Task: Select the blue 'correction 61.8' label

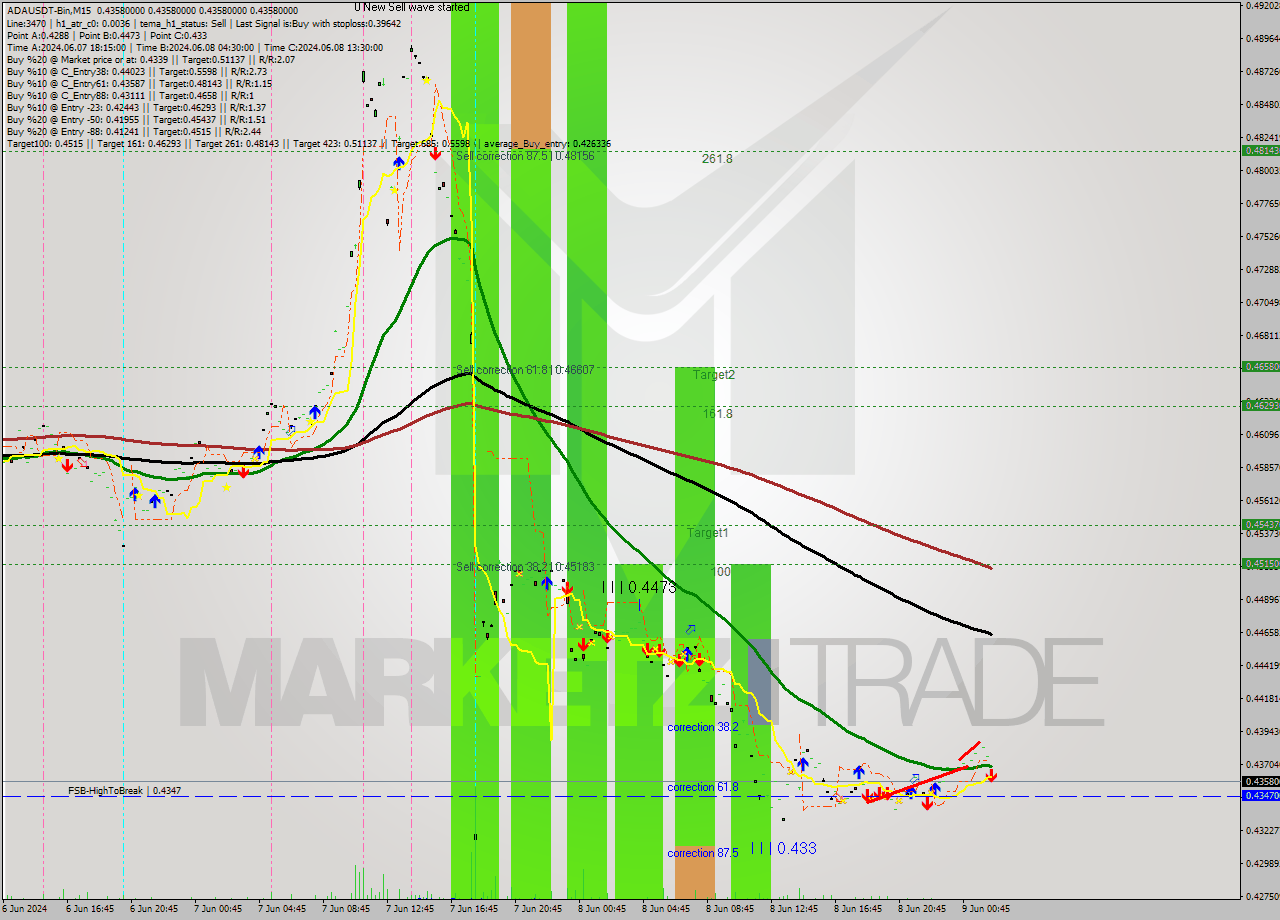Action: 703,787
